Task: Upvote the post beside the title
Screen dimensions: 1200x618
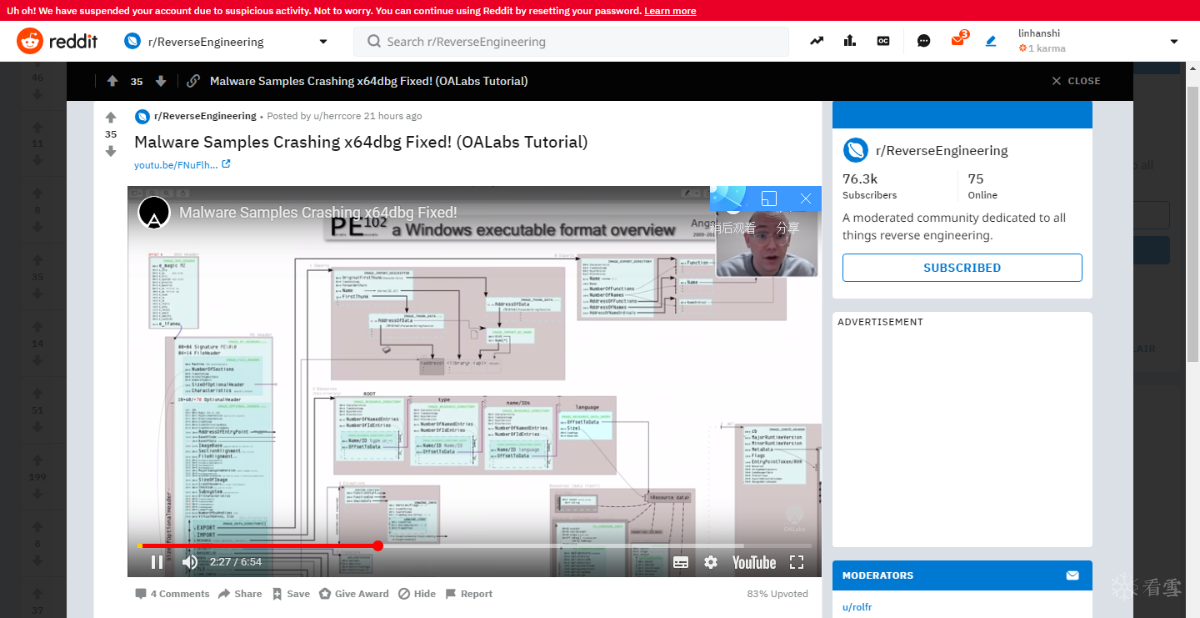Action: tap(111, 117)
